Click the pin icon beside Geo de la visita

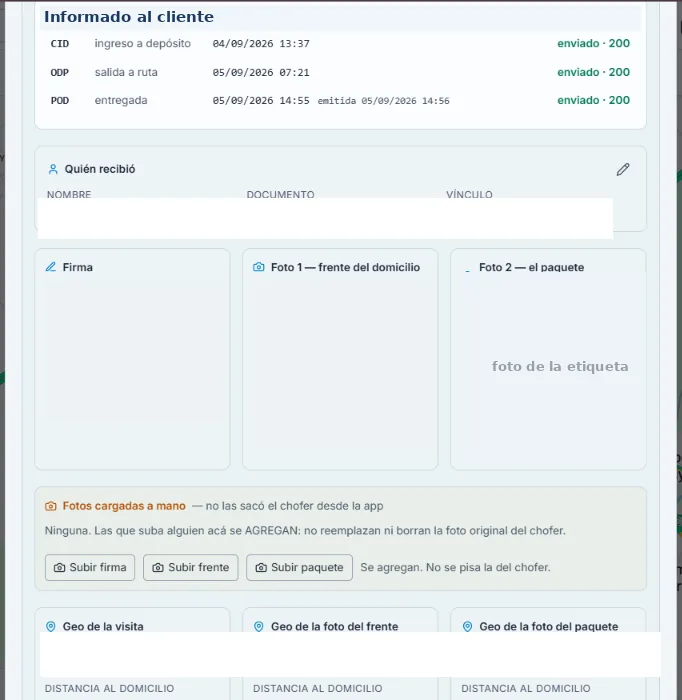(x=51, y=626)
